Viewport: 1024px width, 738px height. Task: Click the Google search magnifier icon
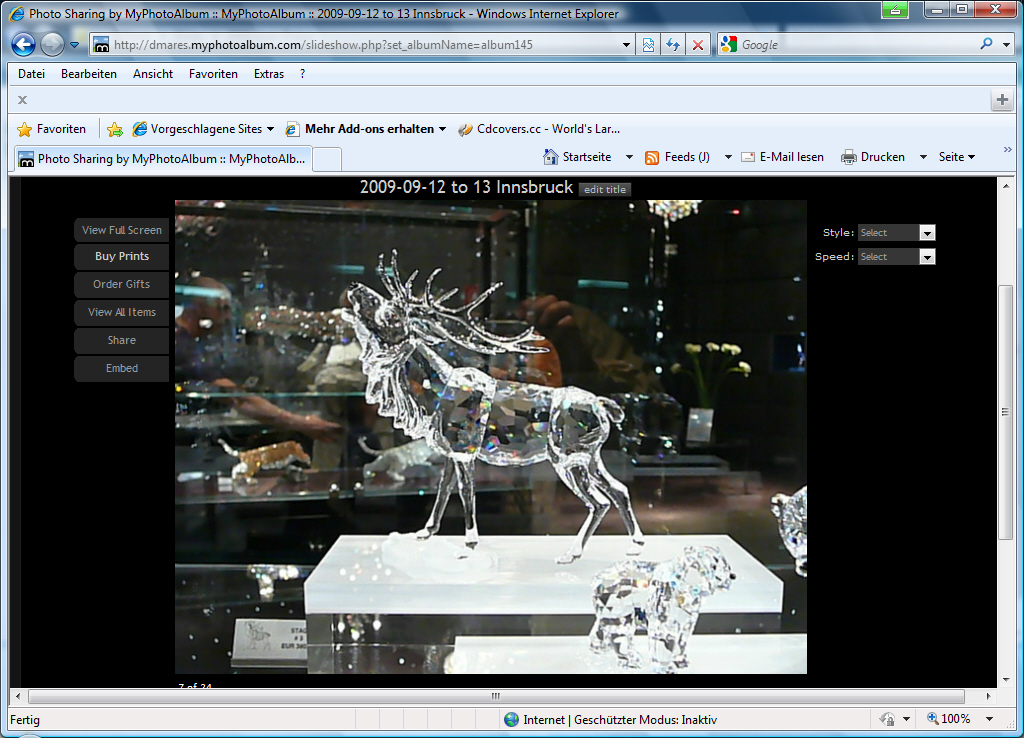pos(986,44)
